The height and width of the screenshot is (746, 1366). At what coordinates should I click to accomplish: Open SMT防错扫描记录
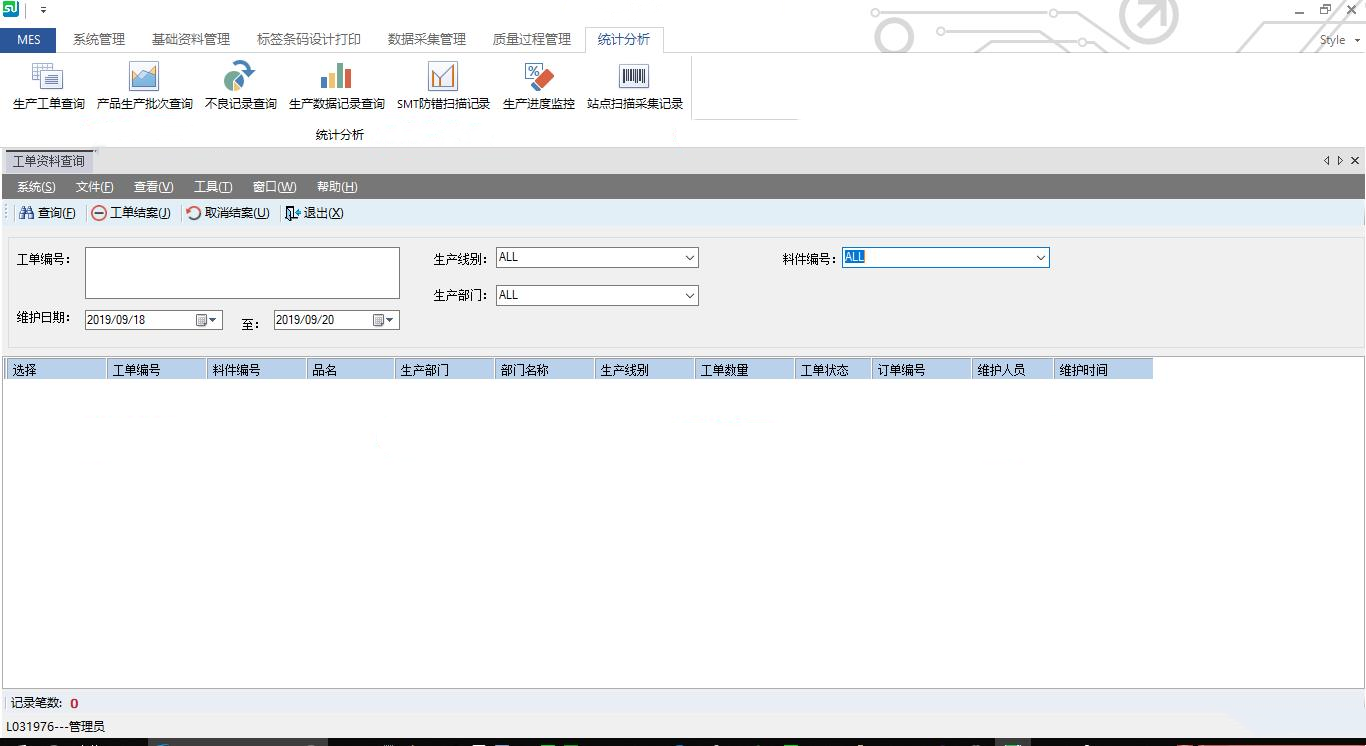pos(443,86)
